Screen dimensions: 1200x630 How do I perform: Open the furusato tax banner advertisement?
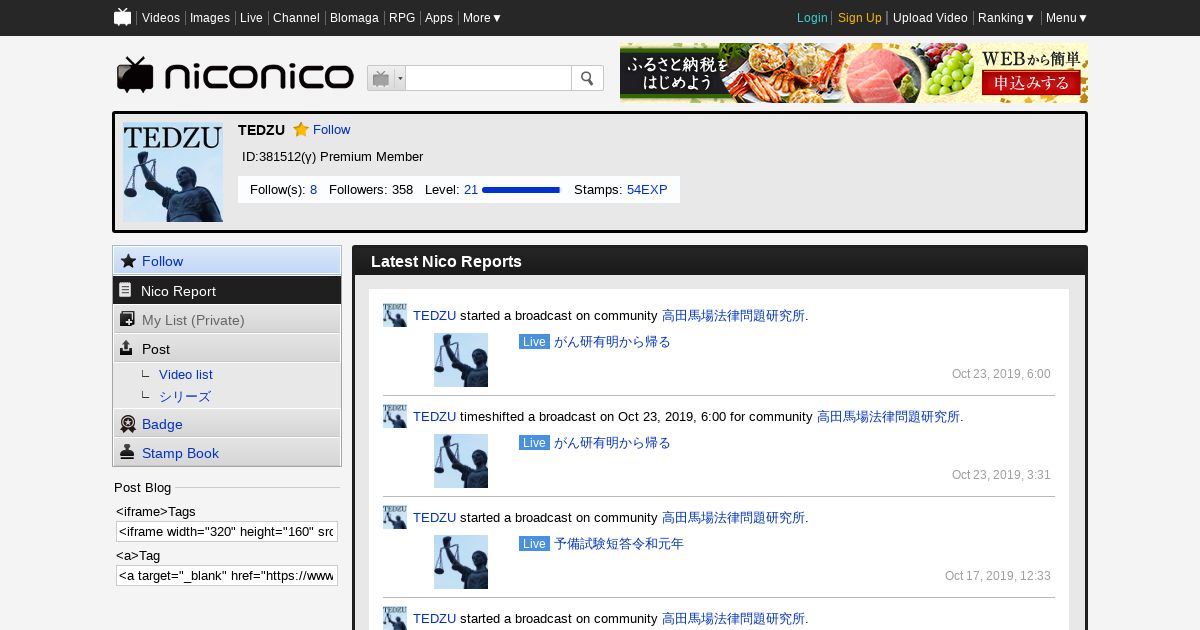coord(854,73)
